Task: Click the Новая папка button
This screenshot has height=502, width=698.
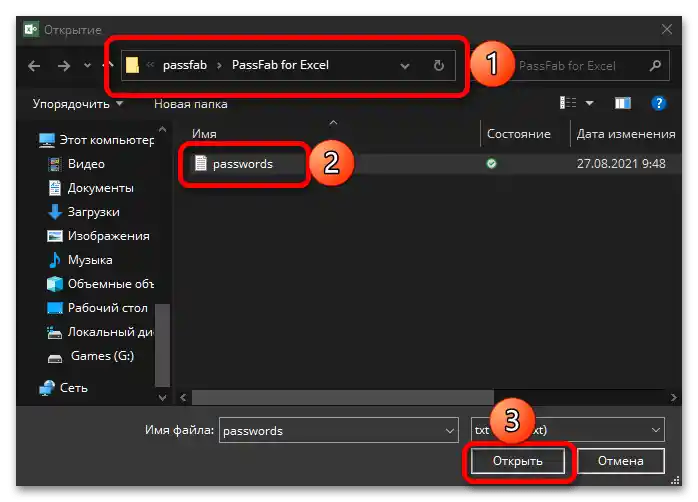Action: point(191,104)
